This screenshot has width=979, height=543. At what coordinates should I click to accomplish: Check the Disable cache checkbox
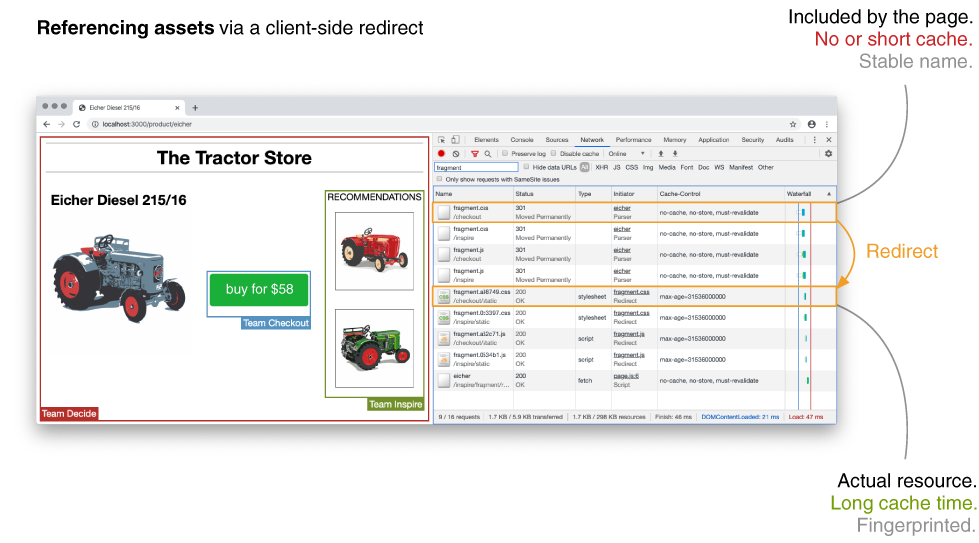pyautogui.click(x=554, y=154)
